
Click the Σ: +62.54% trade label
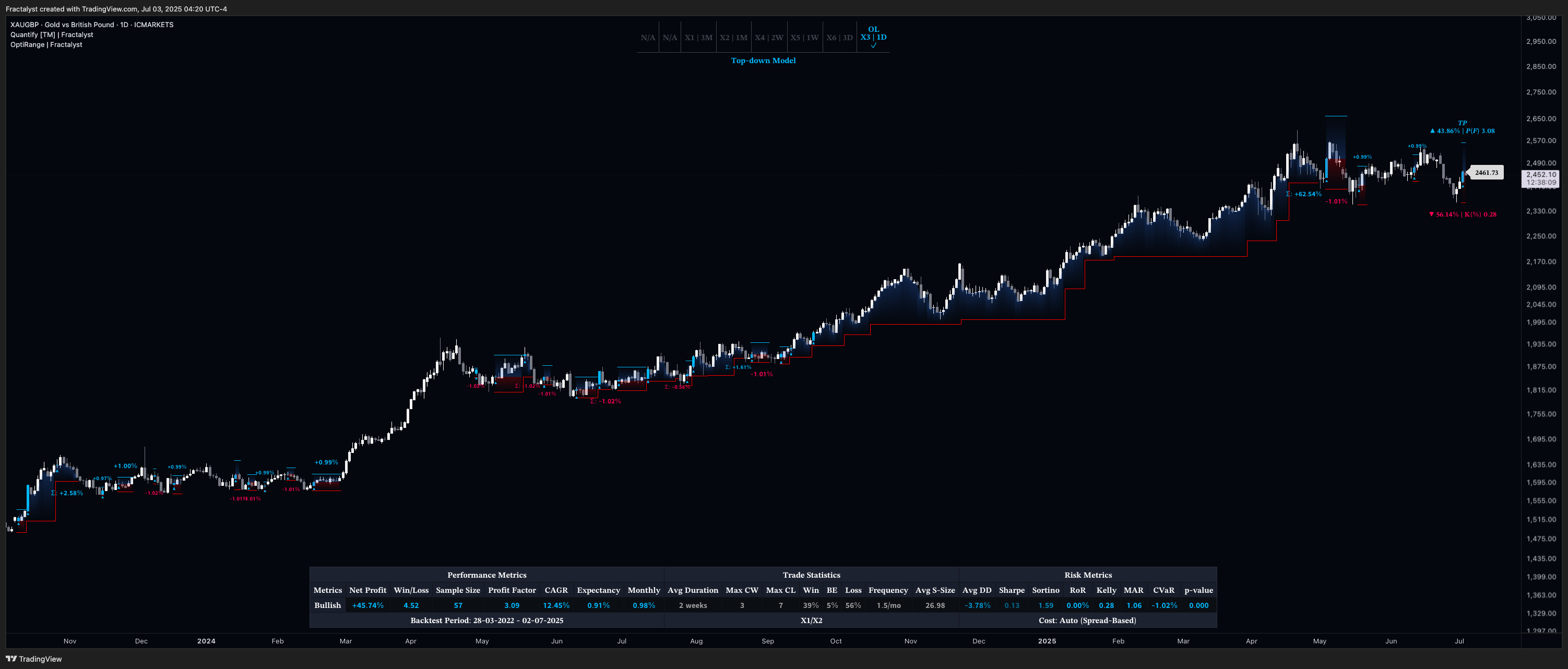click(x=1303, y=194)
